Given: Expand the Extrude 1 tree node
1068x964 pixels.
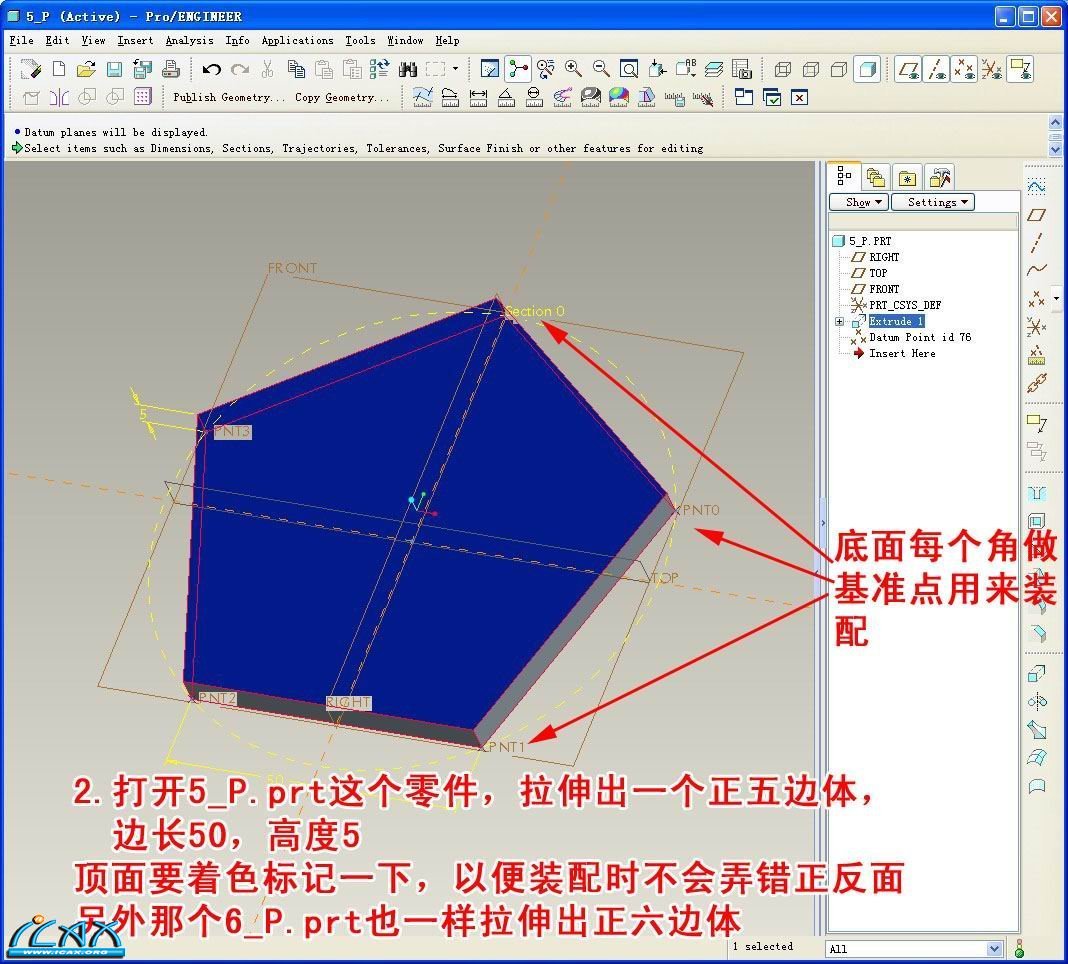Looking at the screenshot, I should pos(839,322).
